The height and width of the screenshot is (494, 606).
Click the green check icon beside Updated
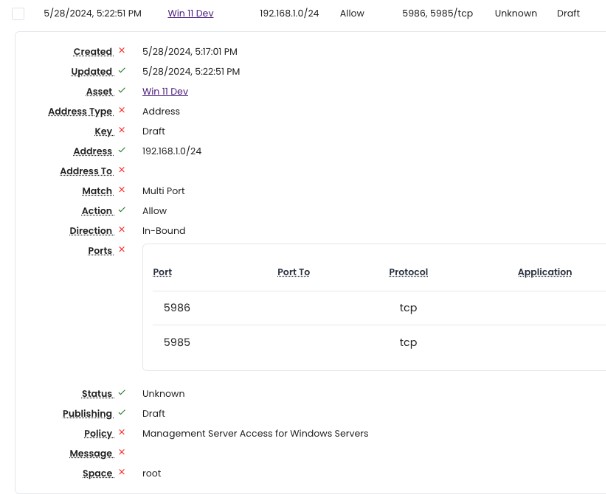pos(122,71)
